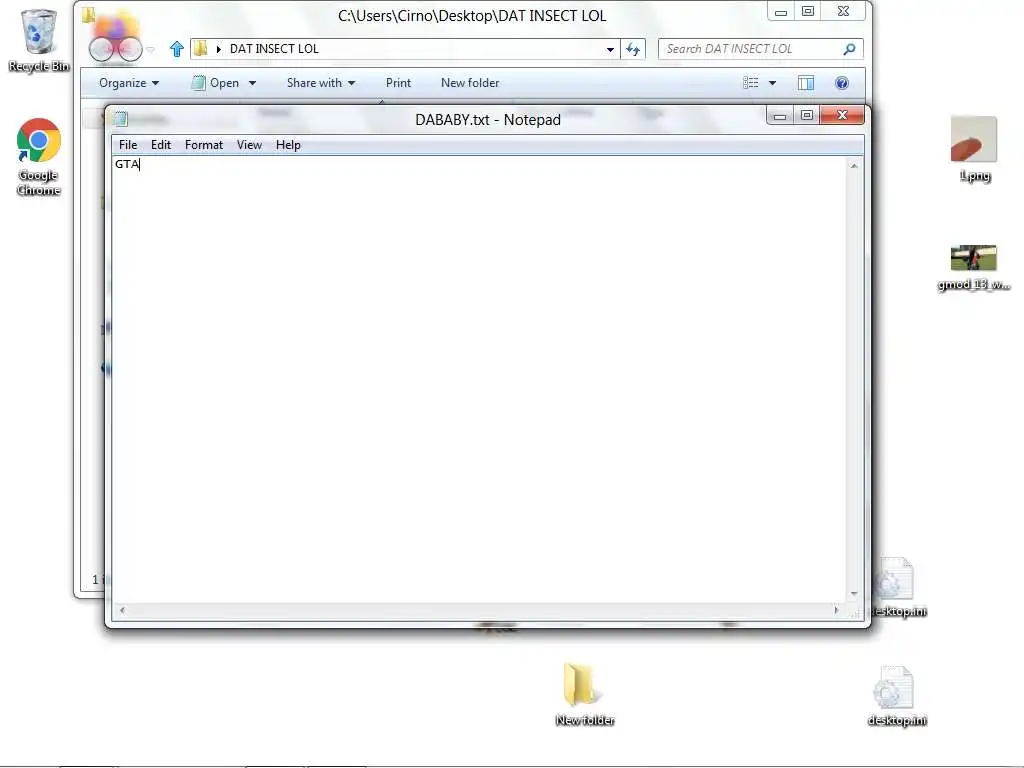Open Notepad File menu

(x=128, y=145)
